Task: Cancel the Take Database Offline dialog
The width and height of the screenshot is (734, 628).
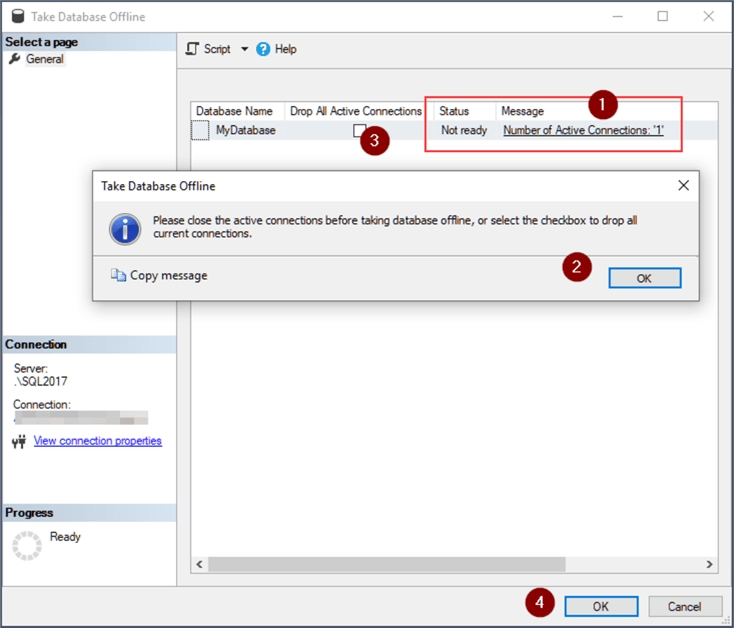Action: pos(685,606)
